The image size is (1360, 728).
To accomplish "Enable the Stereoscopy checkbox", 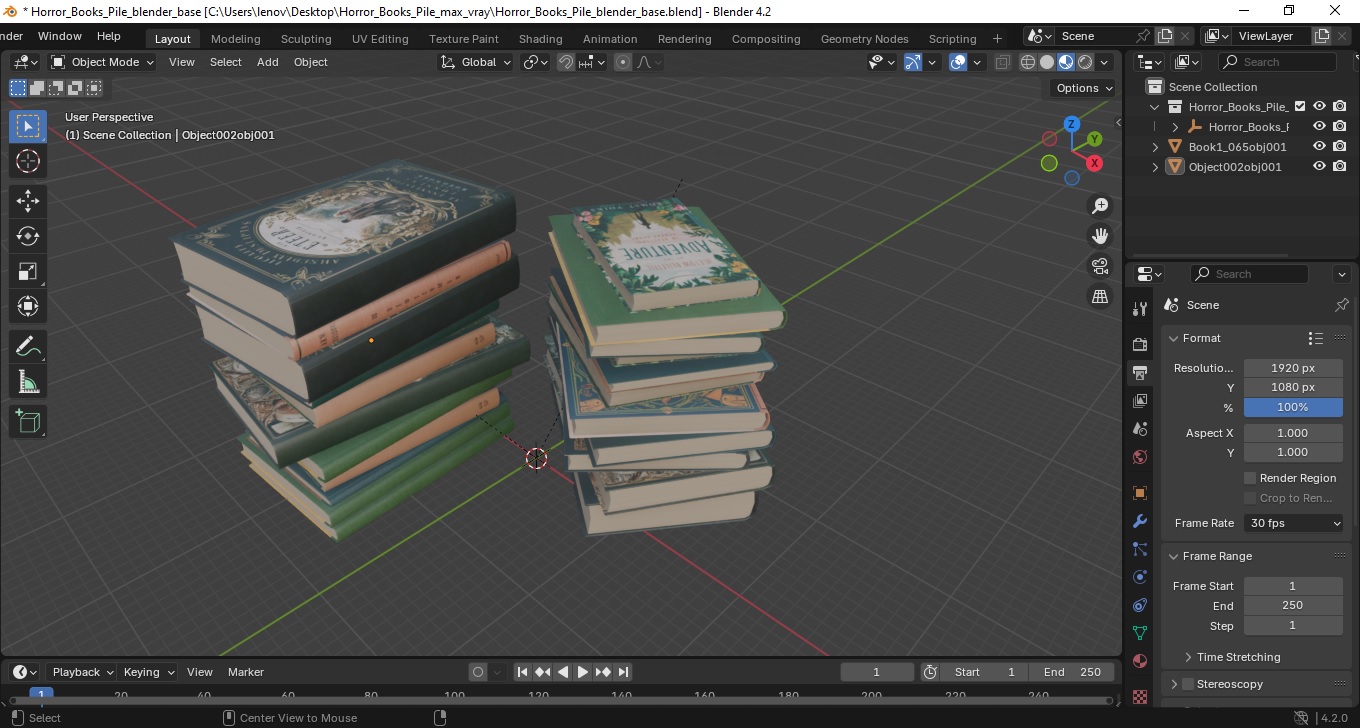I will coord(1188,684).
